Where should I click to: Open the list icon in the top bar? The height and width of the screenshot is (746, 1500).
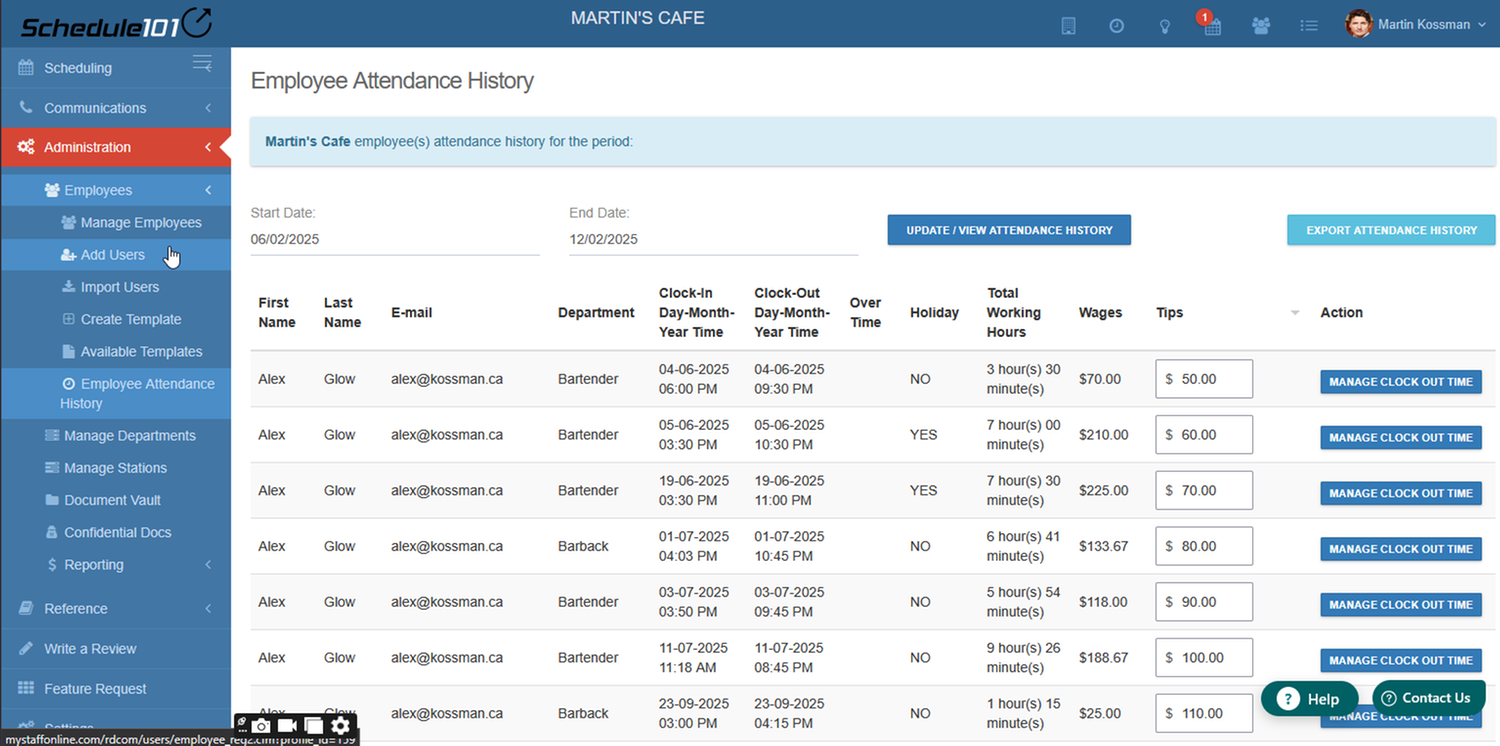click(x=1309, y=25)
